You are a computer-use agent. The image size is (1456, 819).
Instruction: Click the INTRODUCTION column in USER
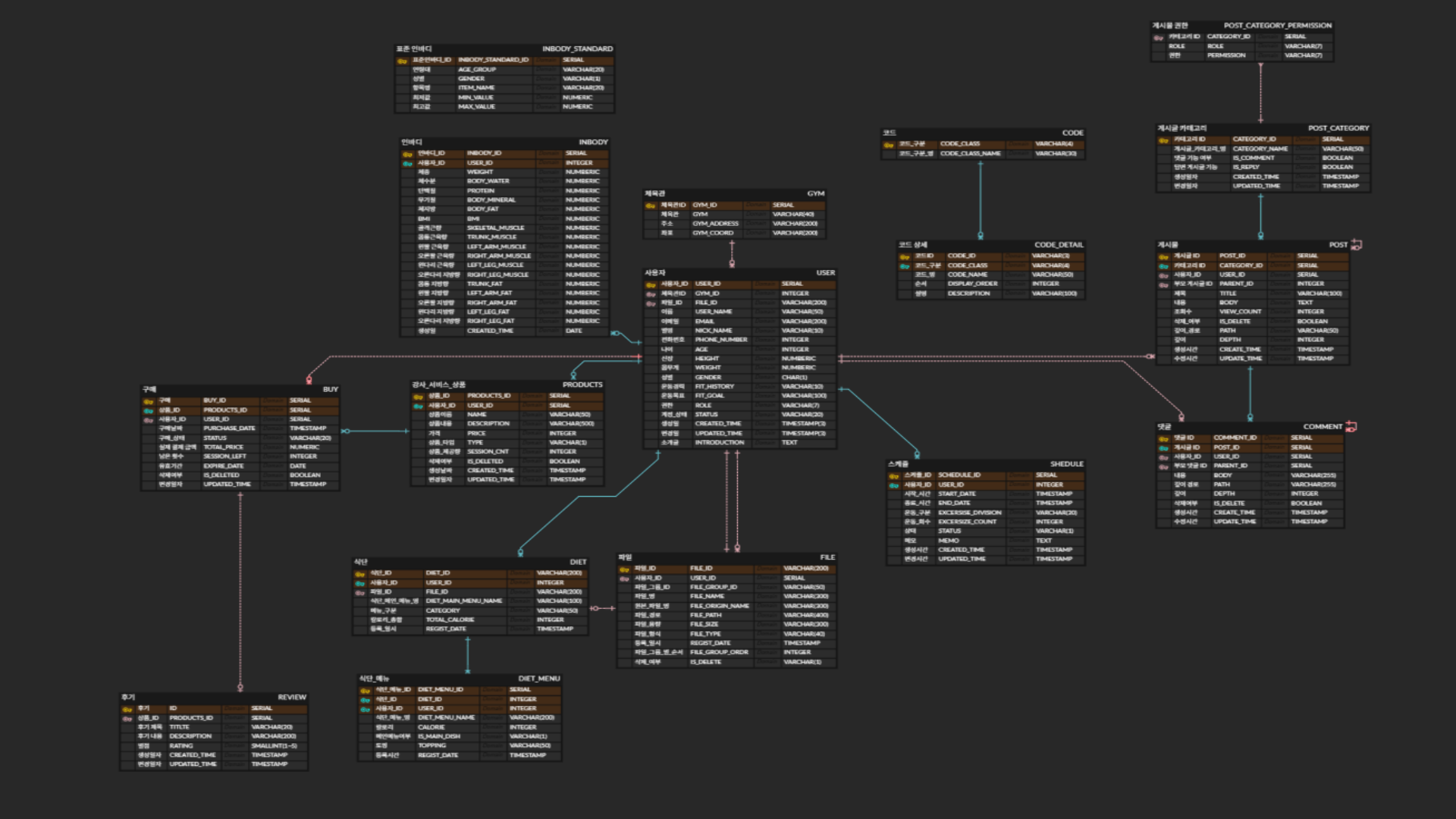click(720, 442)
